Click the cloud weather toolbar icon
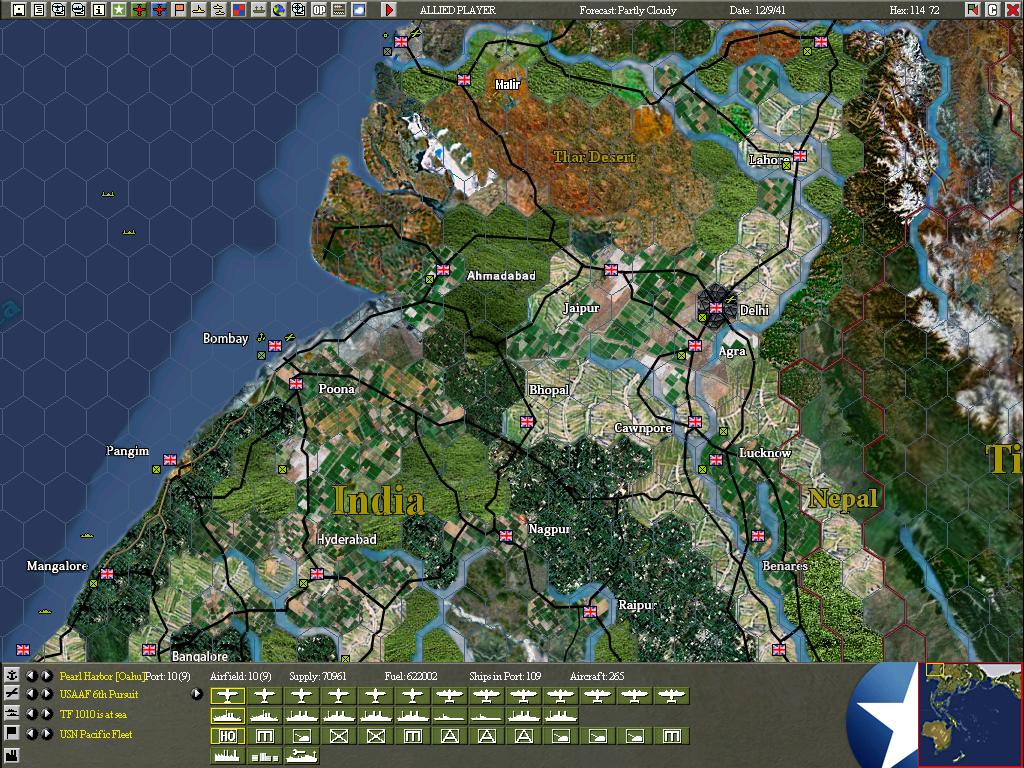Viewport: 1024px width, 768px height. (x=359, y=10)
